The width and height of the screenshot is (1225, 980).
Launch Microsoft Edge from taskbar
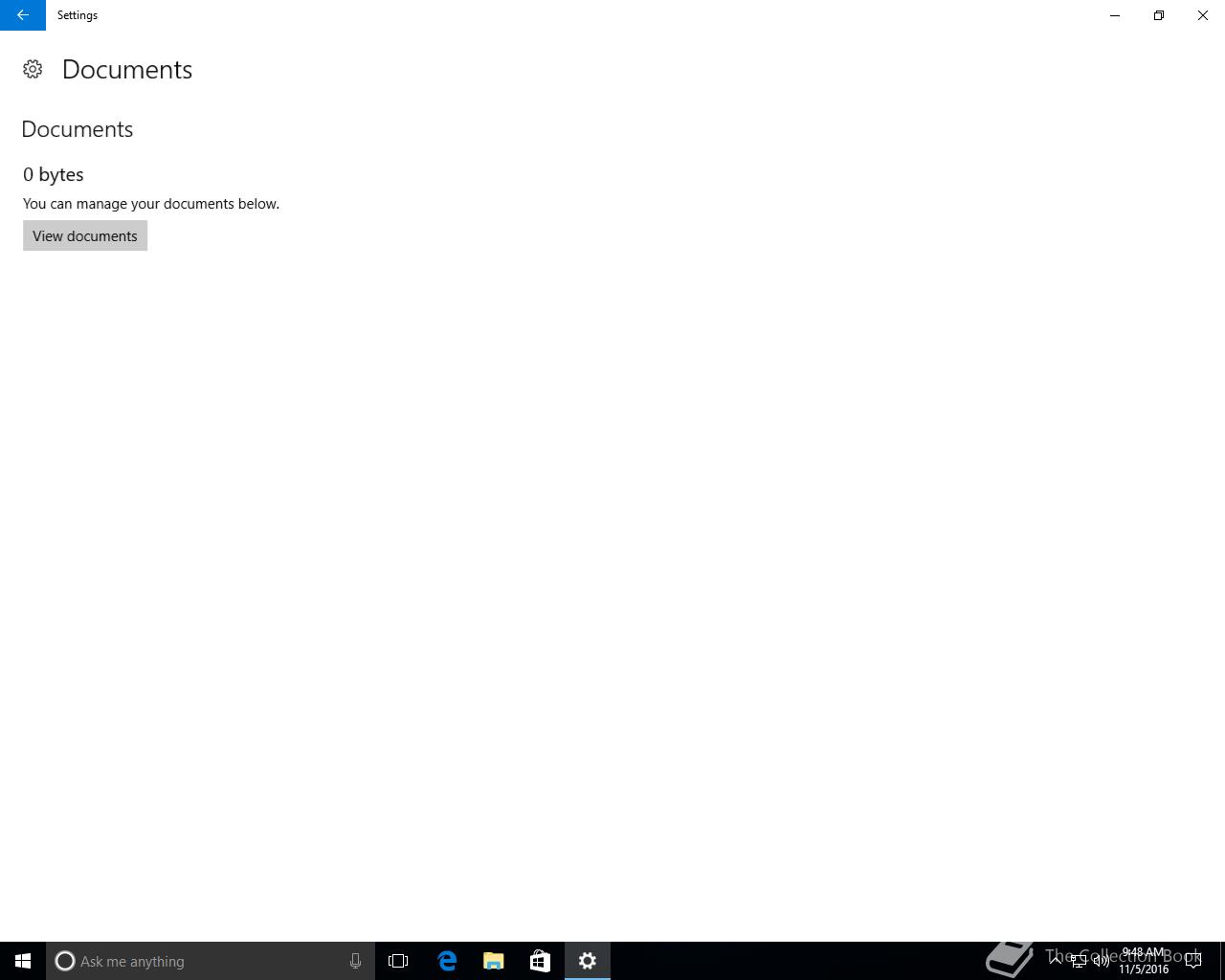coord(447,961)
